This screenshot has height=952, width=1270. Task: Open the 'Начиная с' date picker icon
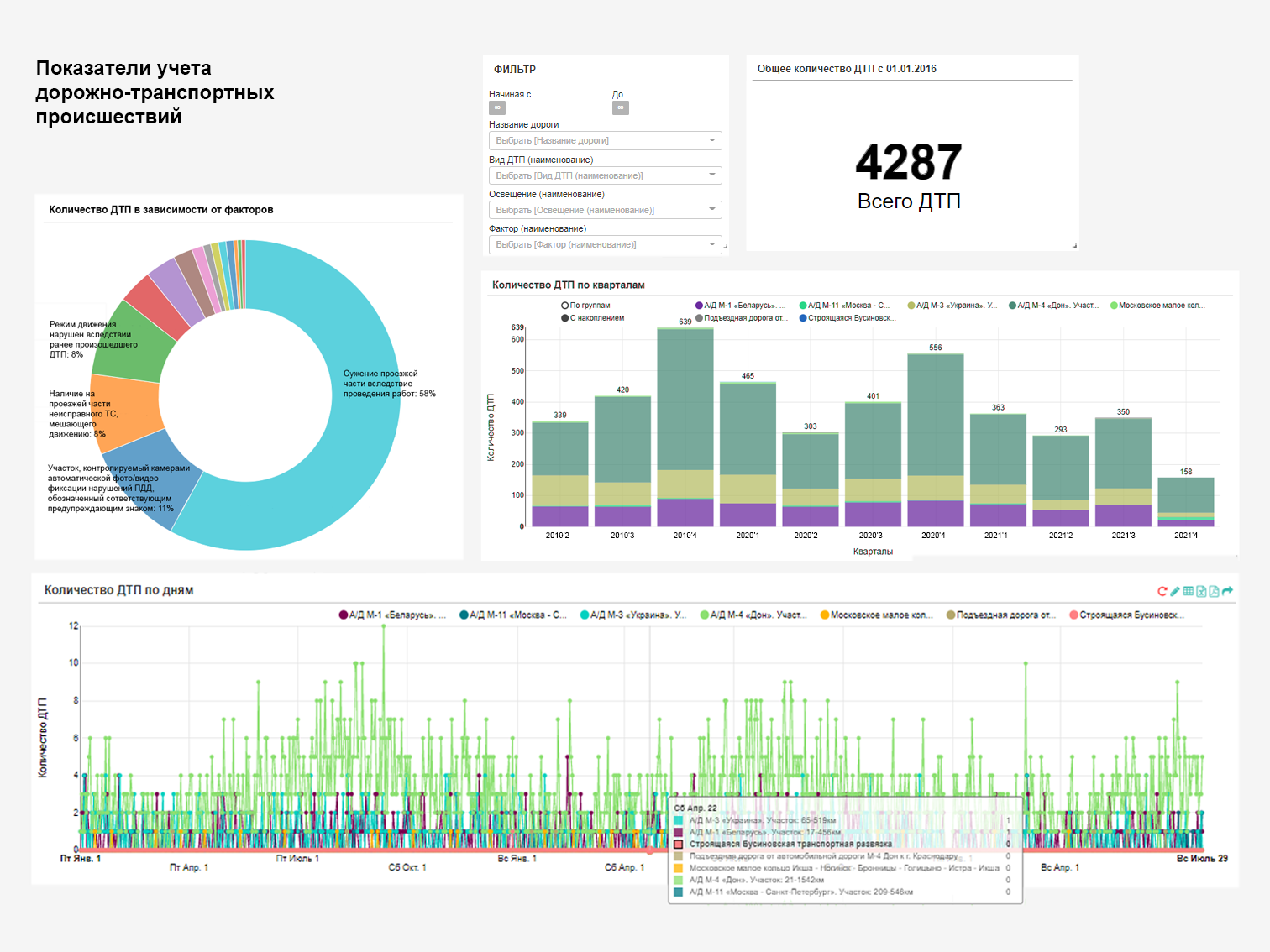497,107
